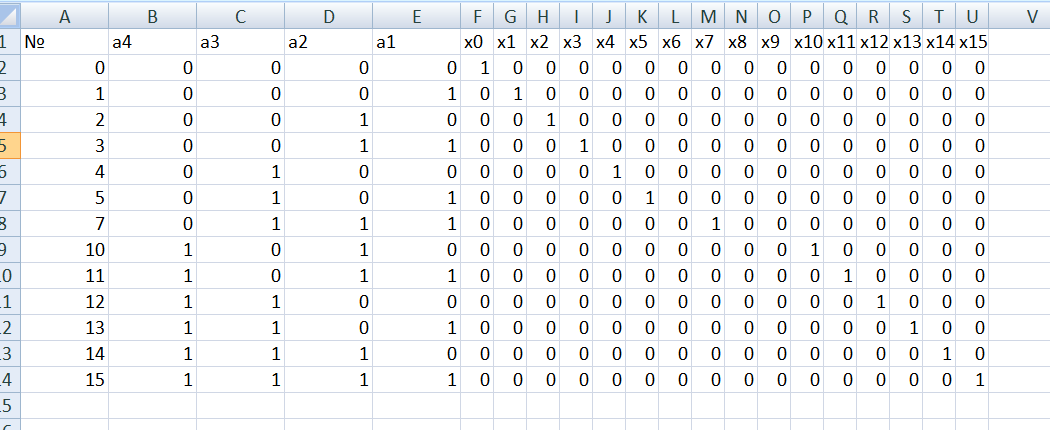Select the column E header
Screen dimensions: 1050x430
coord(416,16)
